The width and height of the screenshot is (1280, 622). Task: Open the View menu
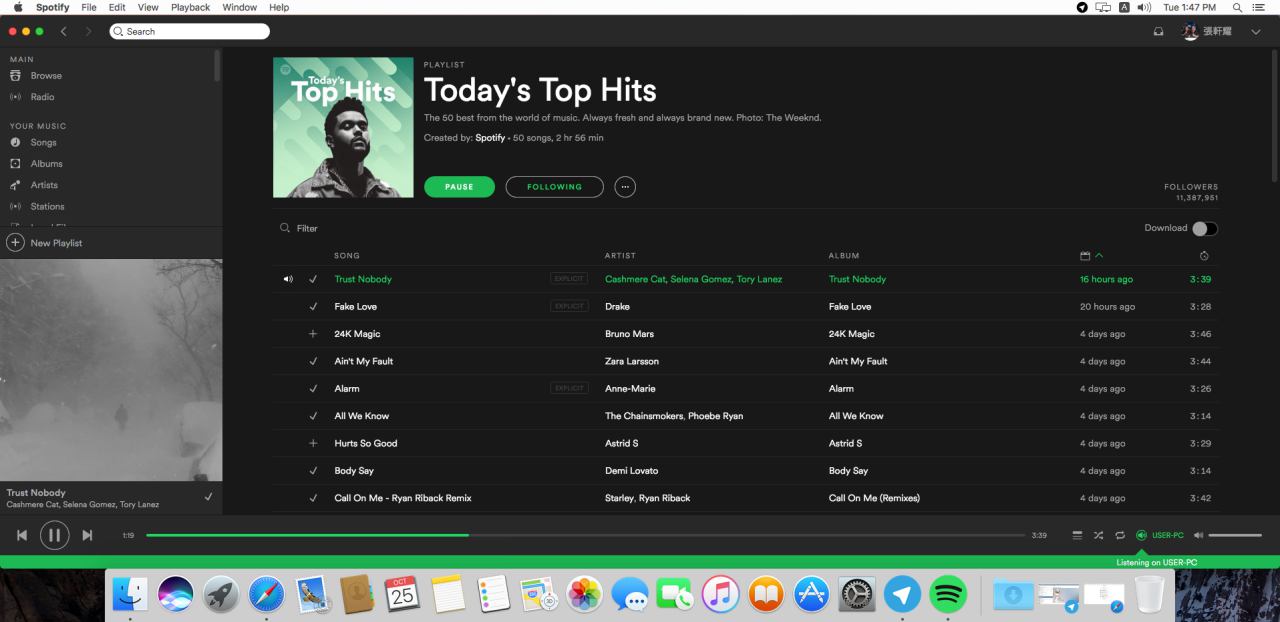(148, 7)
